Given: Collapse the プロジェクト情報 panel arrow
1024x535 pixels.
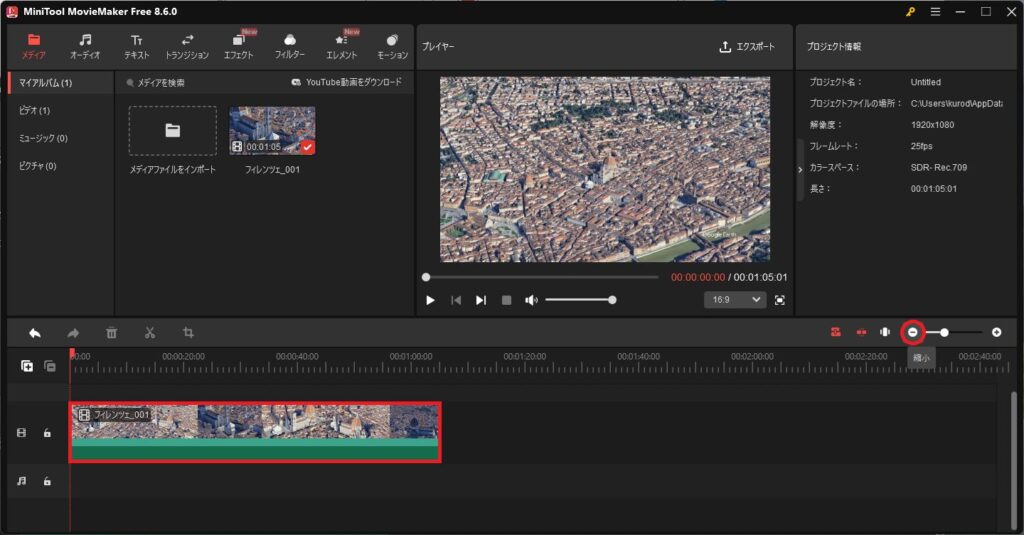Looking at the screenshot, I should [x=800, y=170].
